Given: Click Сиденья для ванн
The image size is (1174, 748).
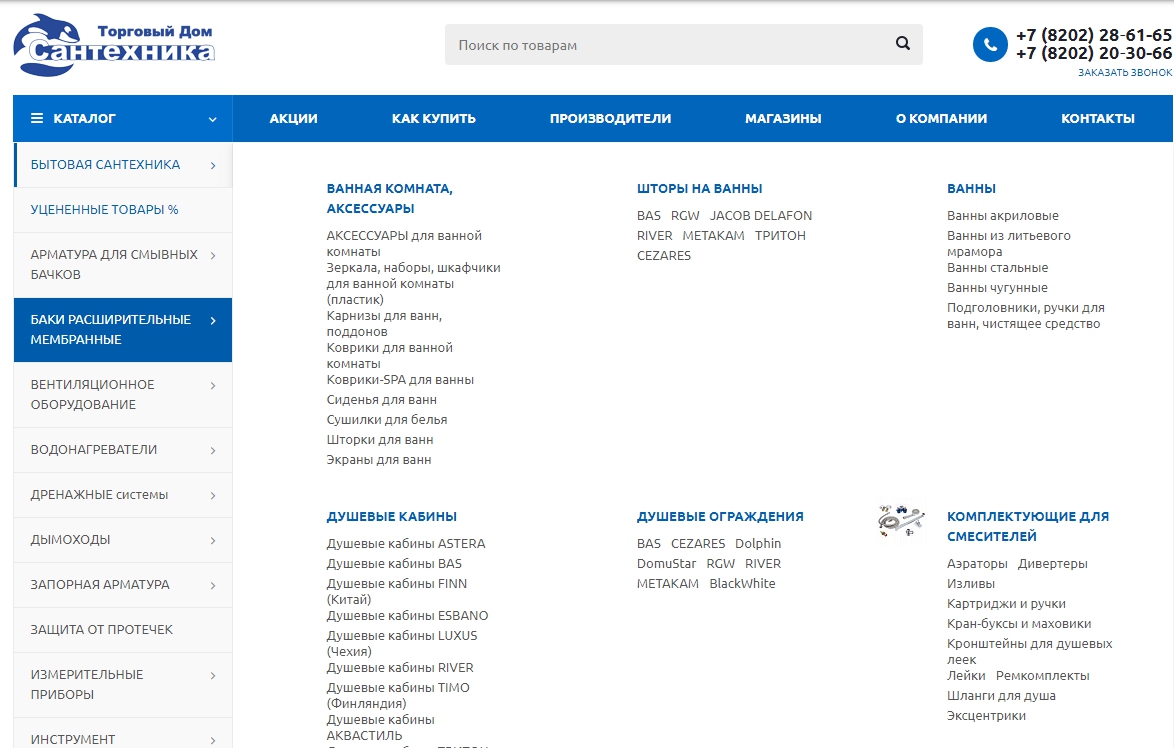Looking at the screenshot, I should 381,400.
